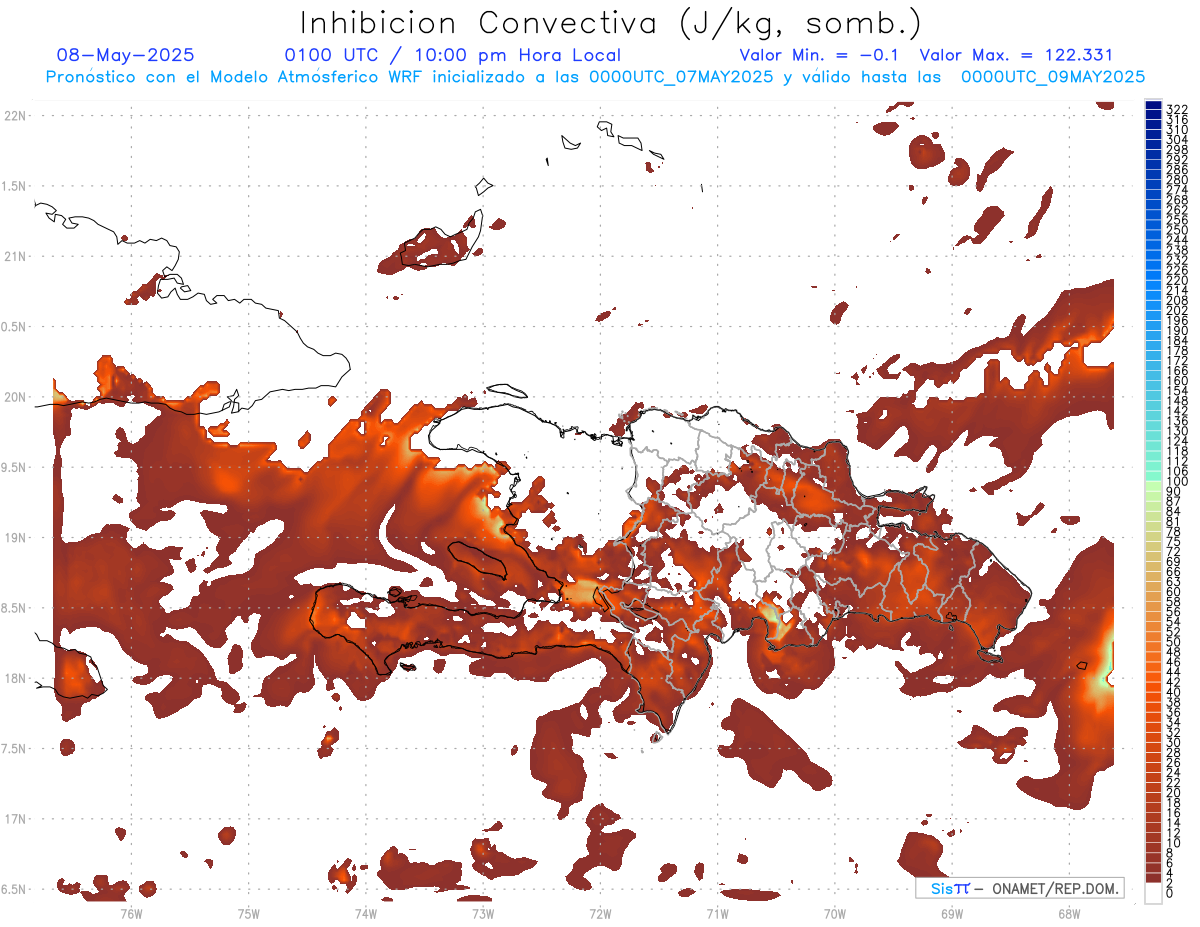Click the time '0100 UTC / 10:00 pm Hora Local'

coord(453,55)
